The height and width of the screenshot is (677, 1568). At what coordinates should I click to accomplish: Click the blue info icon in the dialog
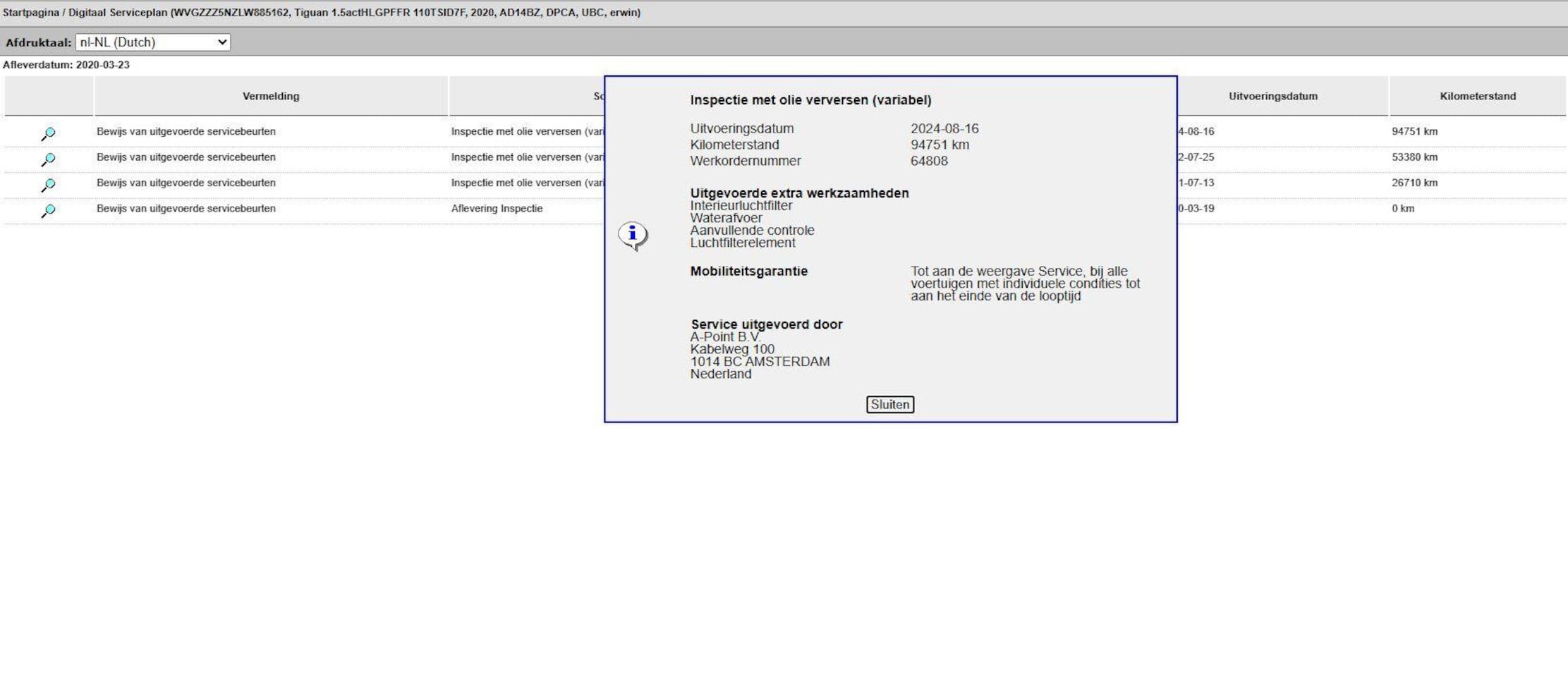pyautogui.click(x=633, y=235)
